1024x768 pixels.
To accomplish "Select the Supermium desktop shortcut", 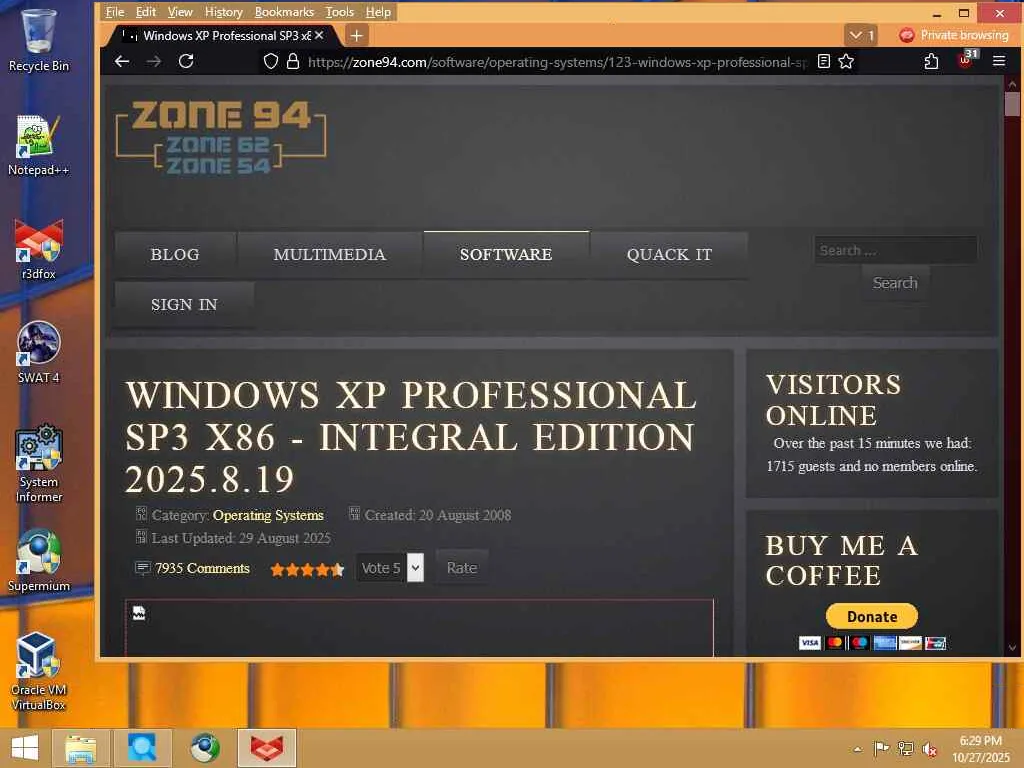I will coord(39,560).
